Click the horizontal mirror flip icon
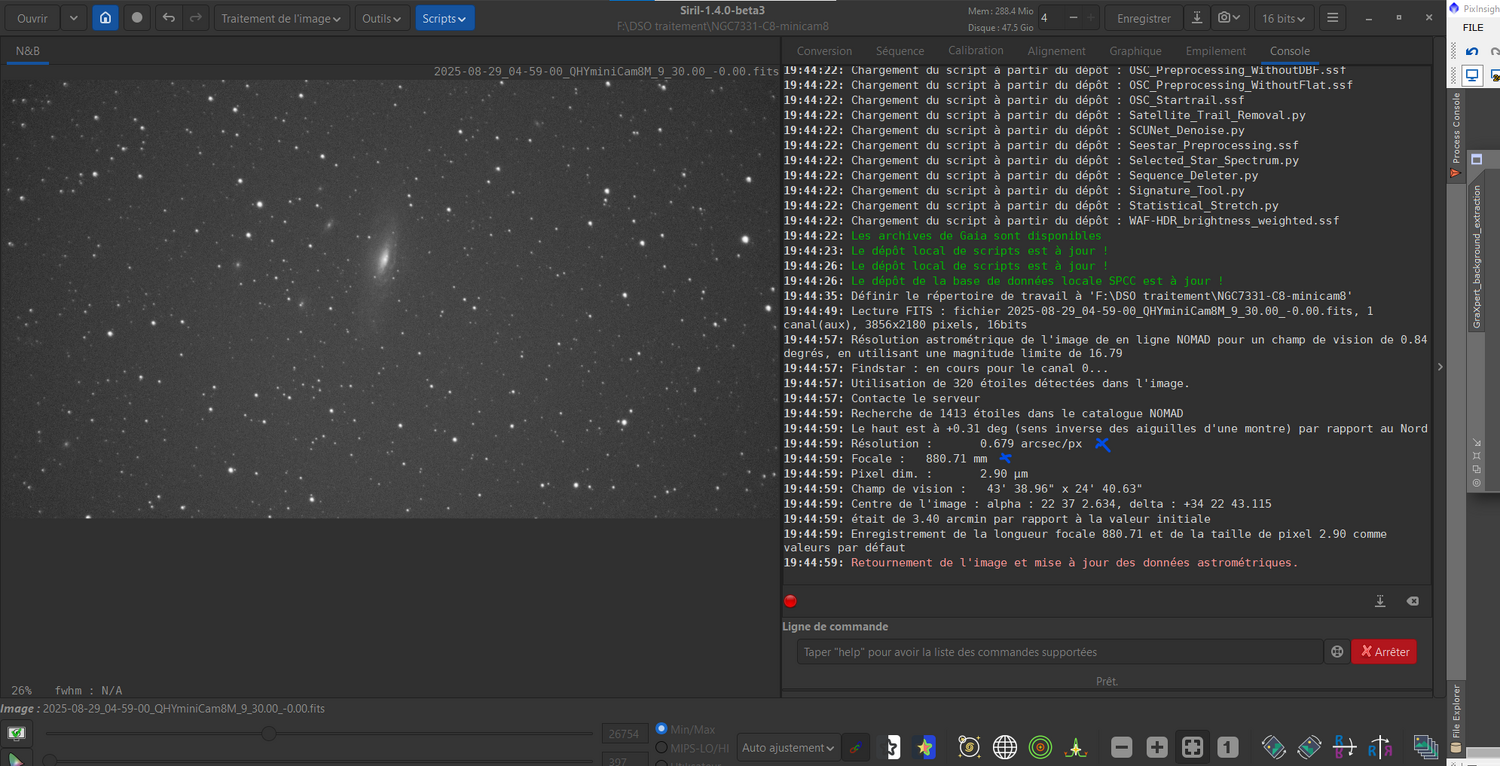The width and height of the screenshot is (1500, 766). point(1344,747)
